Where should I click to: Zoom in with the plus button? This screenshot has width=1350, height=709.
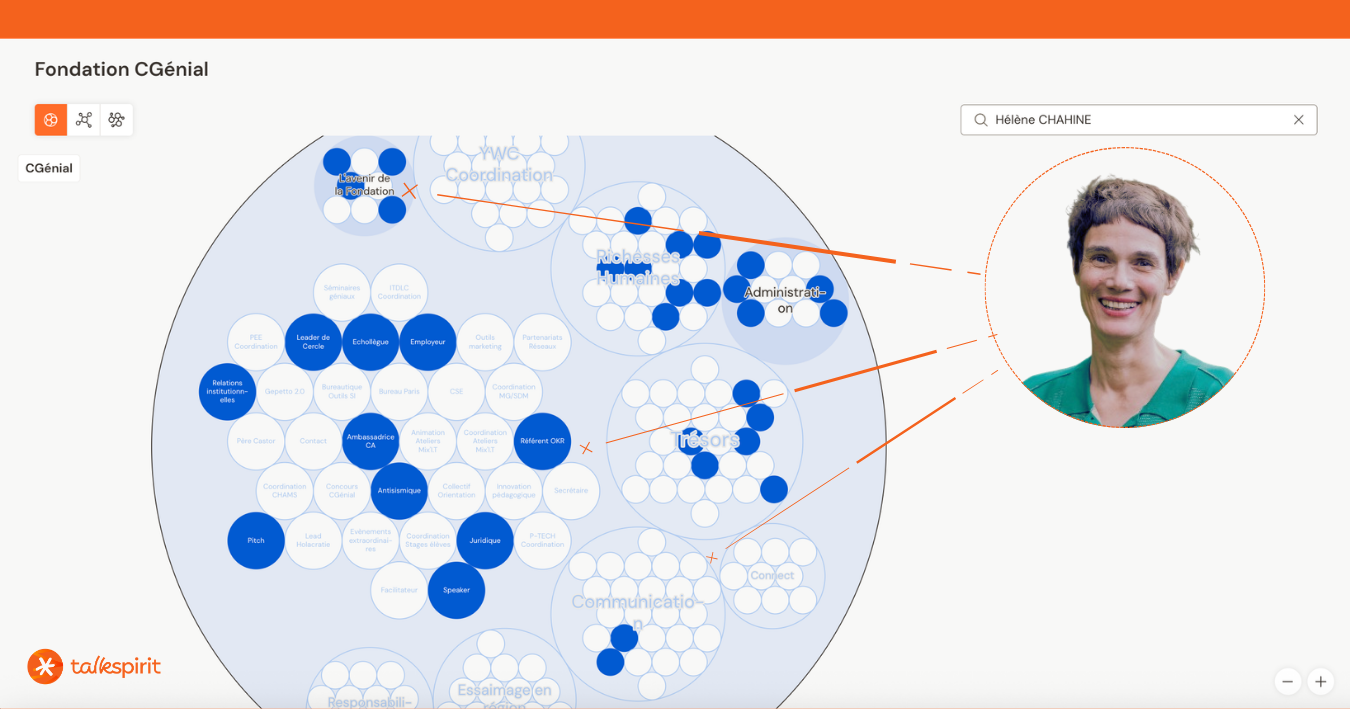click(1321, 681)
